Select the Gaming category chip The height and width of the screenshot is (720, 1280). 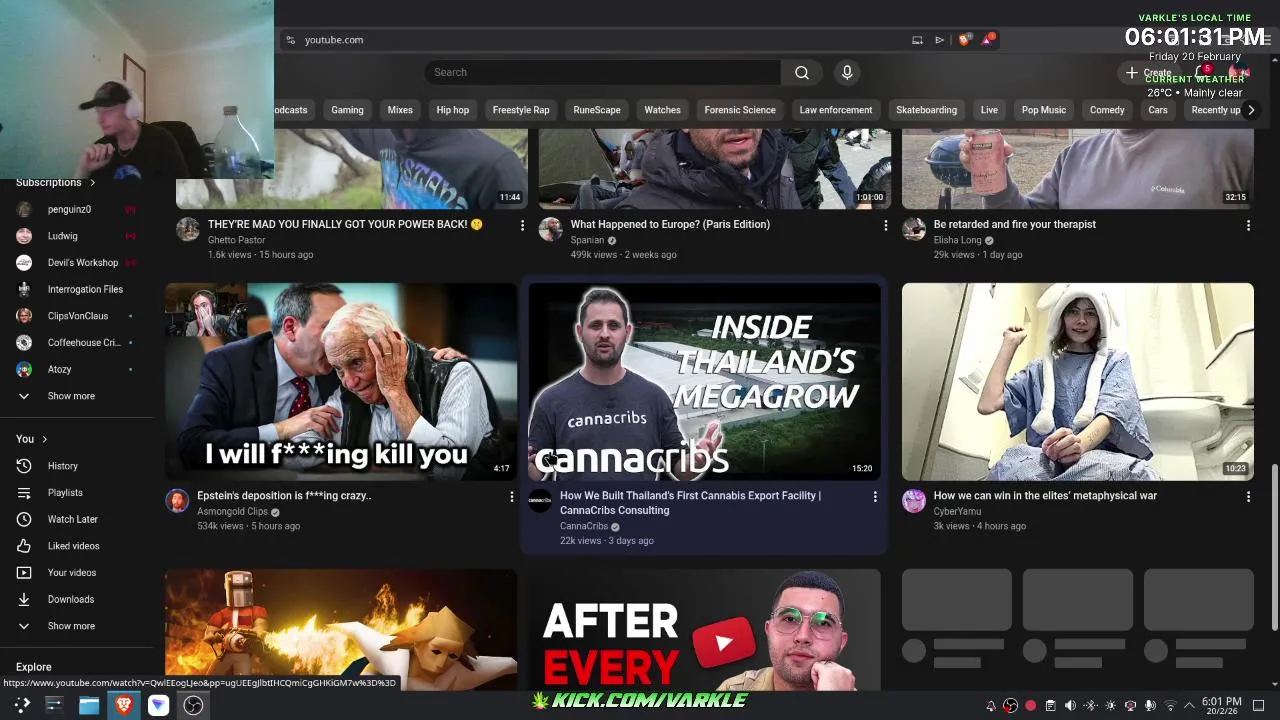[x=347, y=110]
